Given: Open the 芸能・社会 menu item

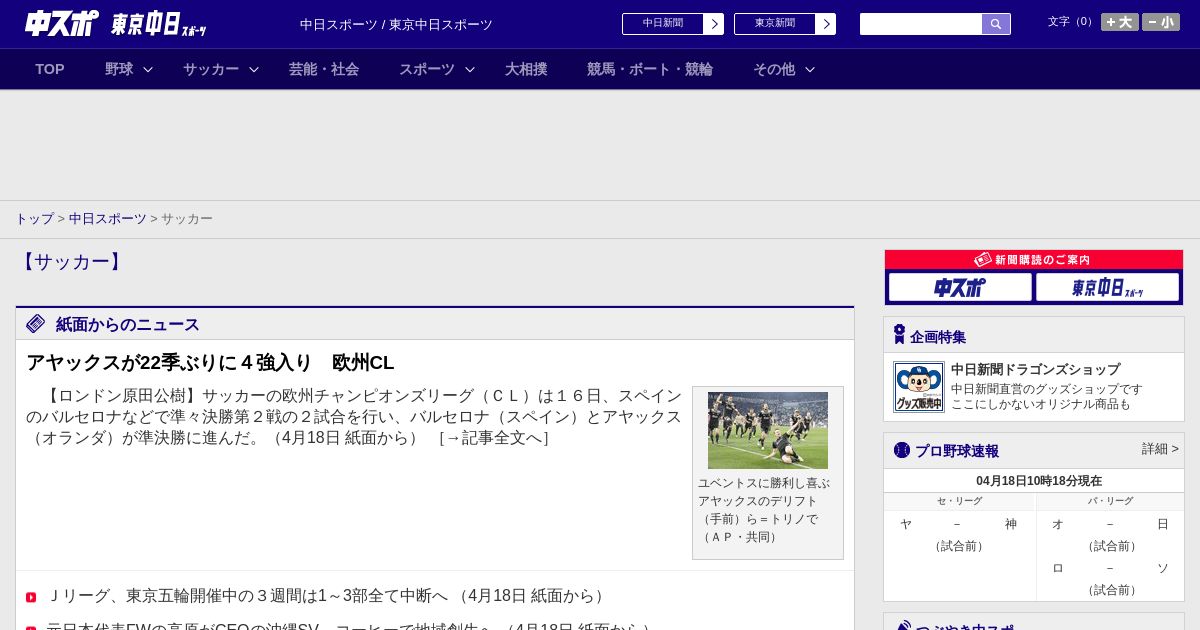Looking at the screenshot, I should 324,69.
